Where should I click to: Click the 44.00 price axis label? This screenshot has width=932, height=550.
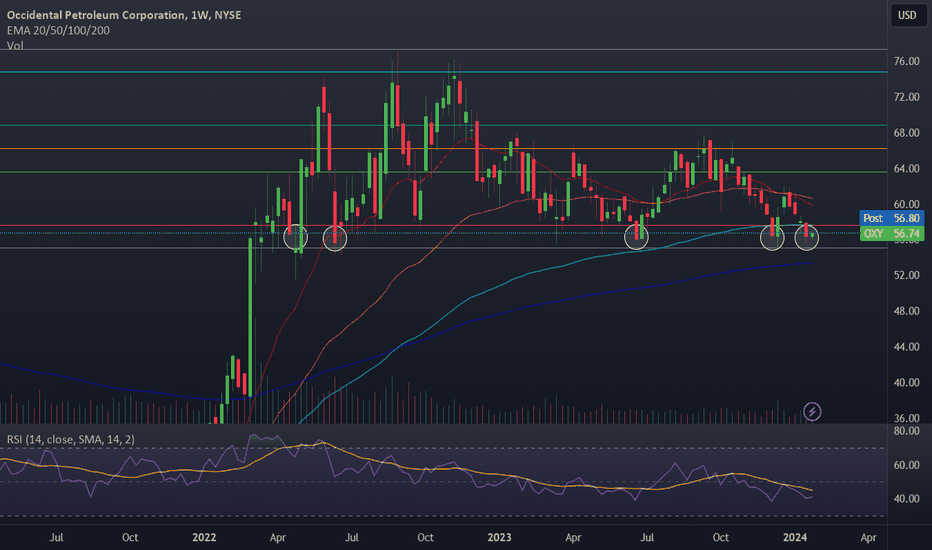pyautogui.click(x=906, y=347)
